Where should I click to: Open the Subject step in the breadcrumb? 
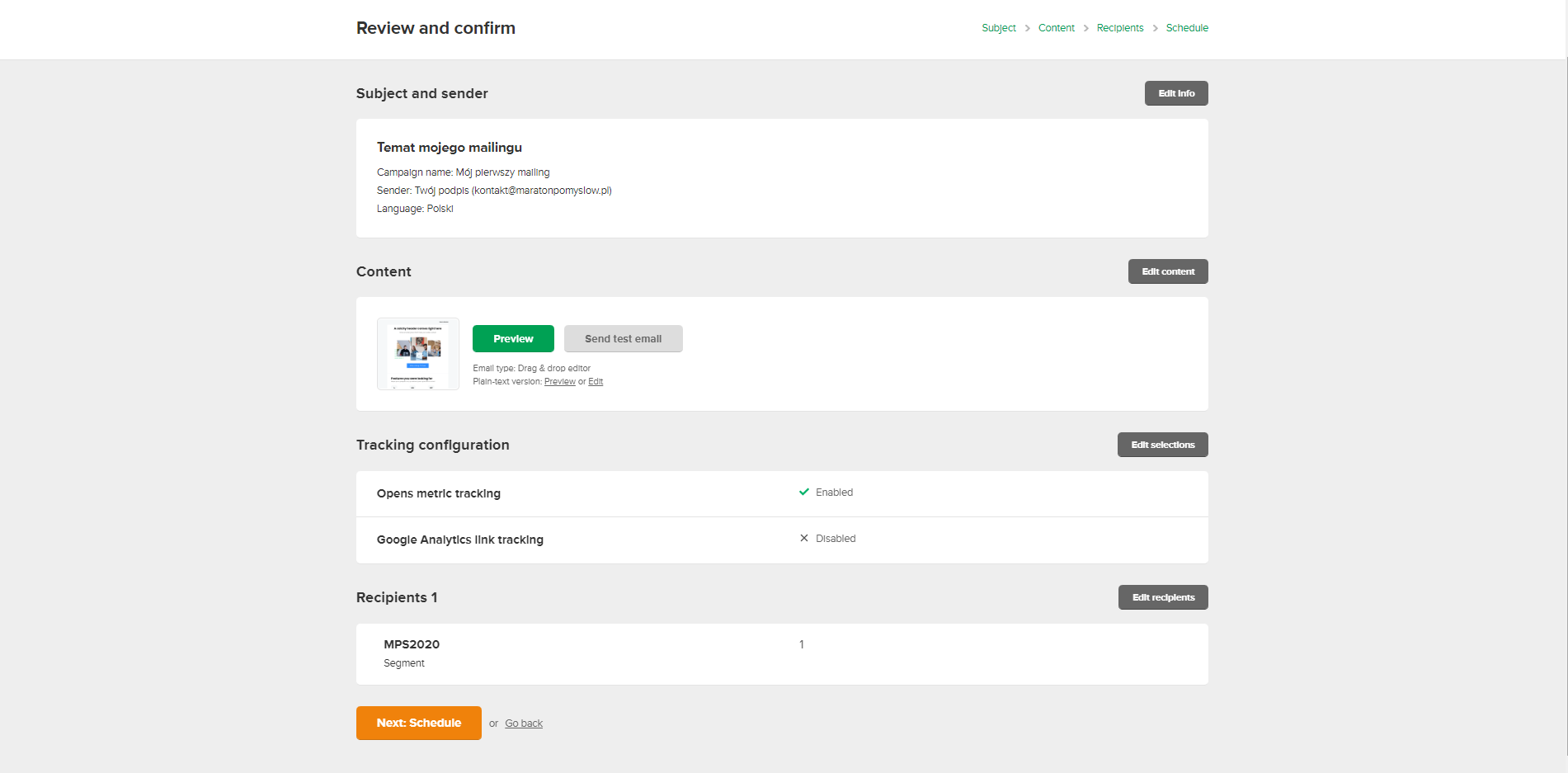click(x=999, y=27)
